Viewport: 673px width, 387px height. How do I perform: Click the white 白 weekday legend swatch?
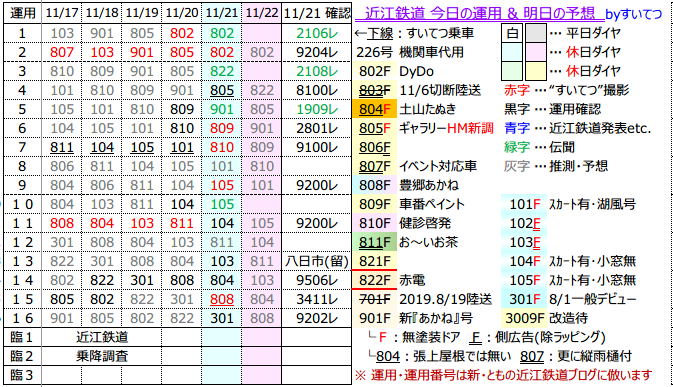click(512, 33)
